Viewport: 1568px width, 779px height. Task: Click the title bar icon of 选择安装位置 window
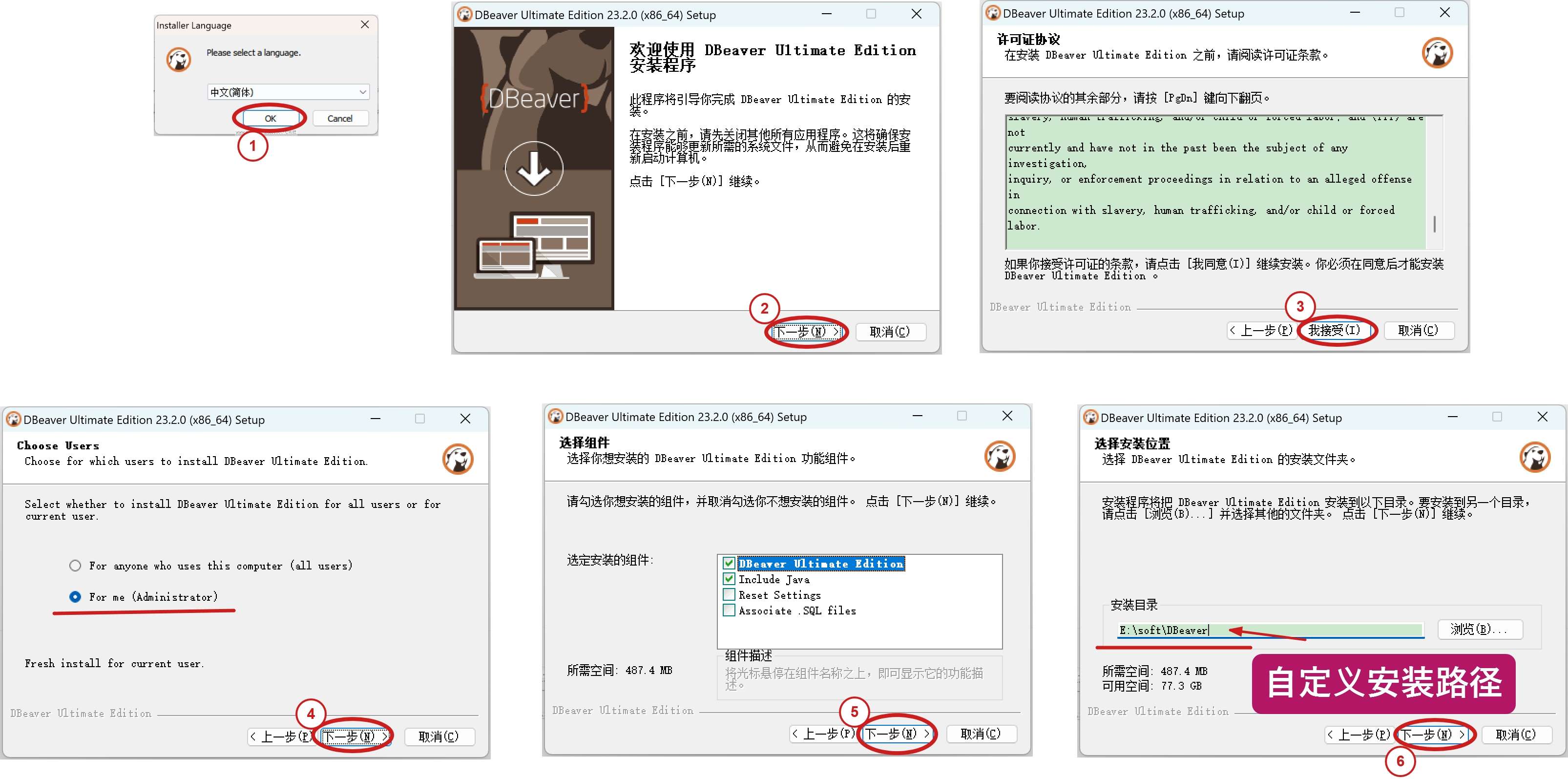(x=1090, y=418)
